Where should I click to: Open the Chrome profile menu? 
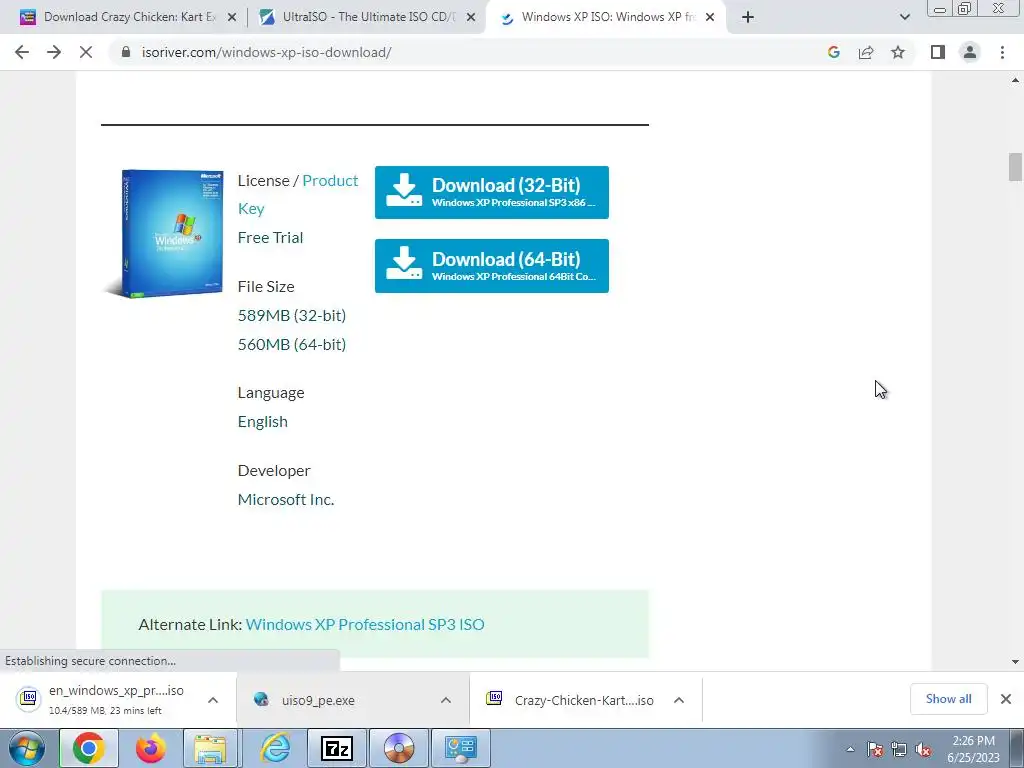(970, 52)
